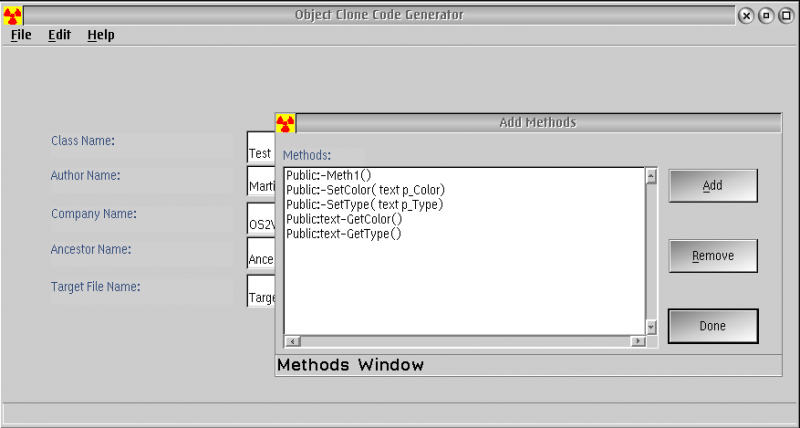Click the methods list scroll left arrow
This screenshot has width=800, height=428.
pos(292,341)
